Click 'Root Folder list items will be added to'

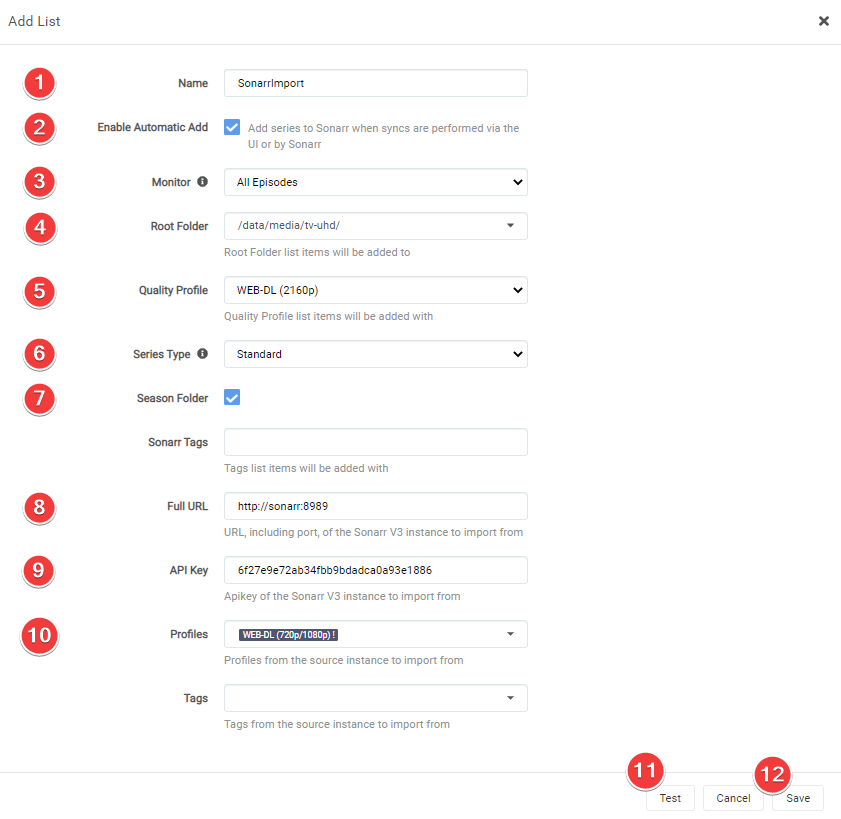tap(317, 252)
